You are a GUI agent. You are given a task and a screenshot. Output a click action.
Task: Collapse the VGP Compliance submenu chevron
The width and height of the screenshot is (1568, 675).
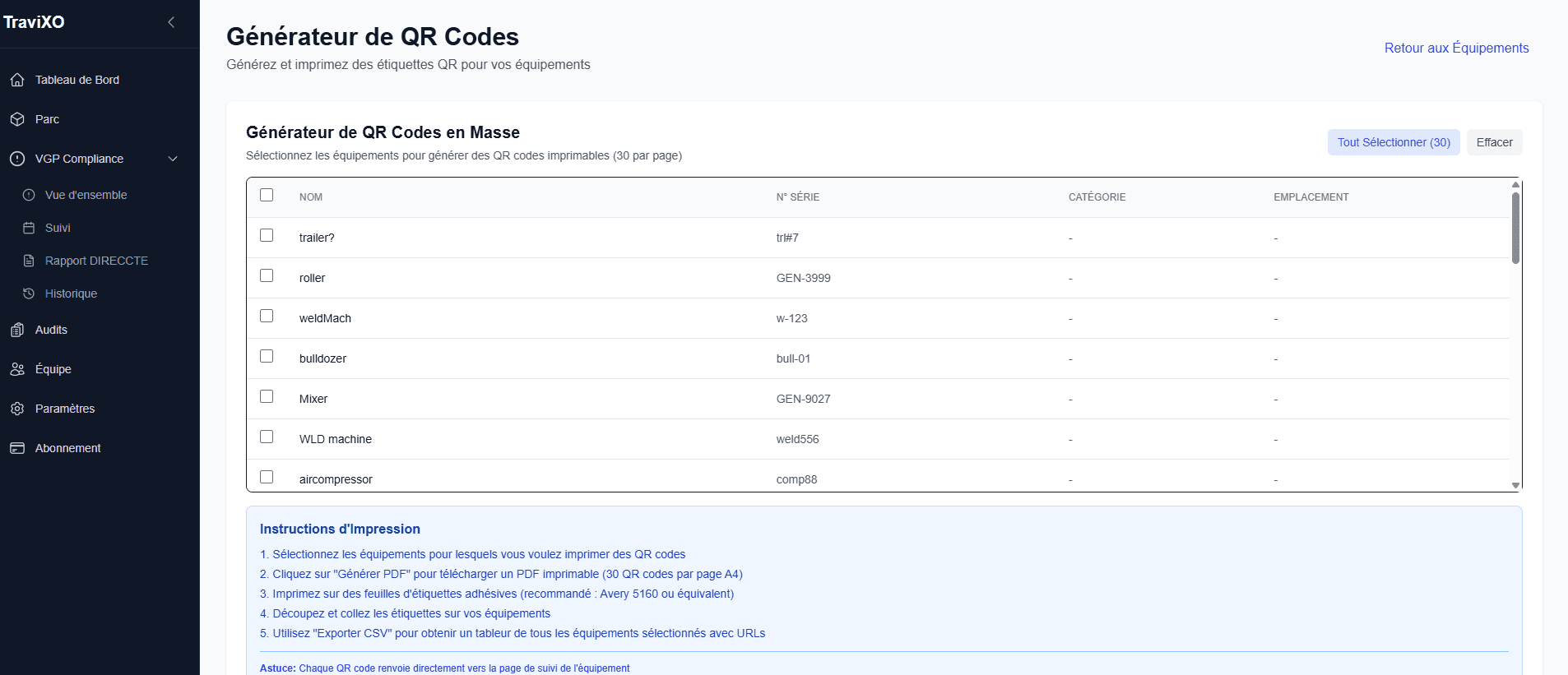(173, 159)
